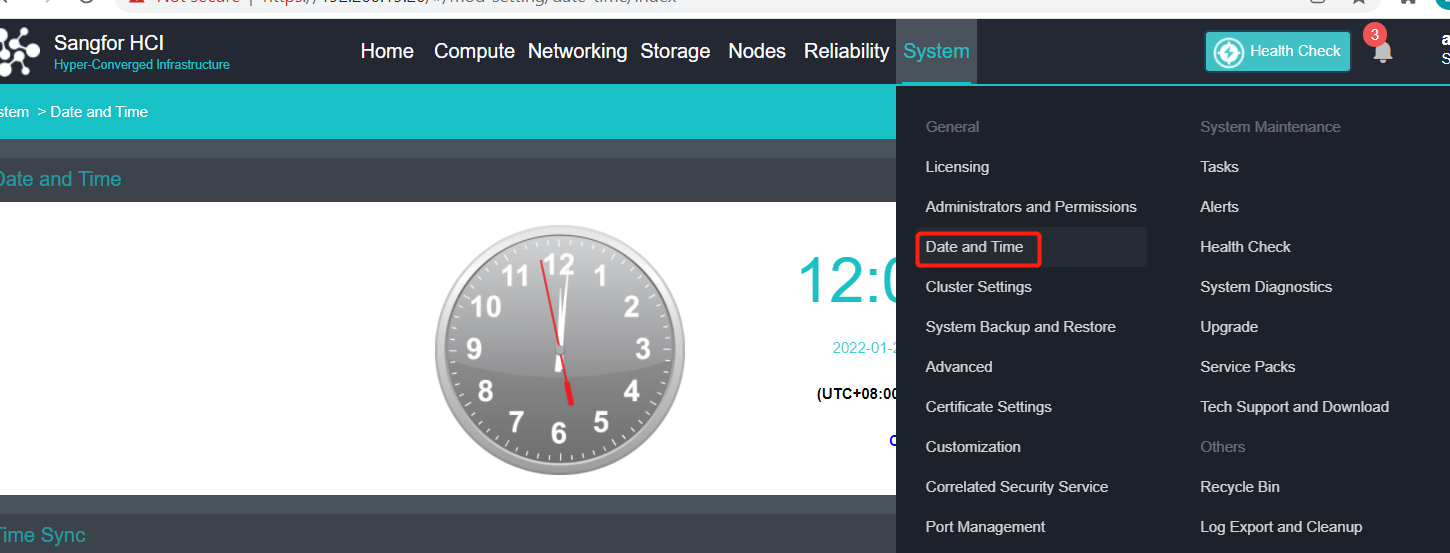This screenshot has width=1450, height=553.
Task: Open the notification bell with 3 alerts
Action: [1382, 52]
